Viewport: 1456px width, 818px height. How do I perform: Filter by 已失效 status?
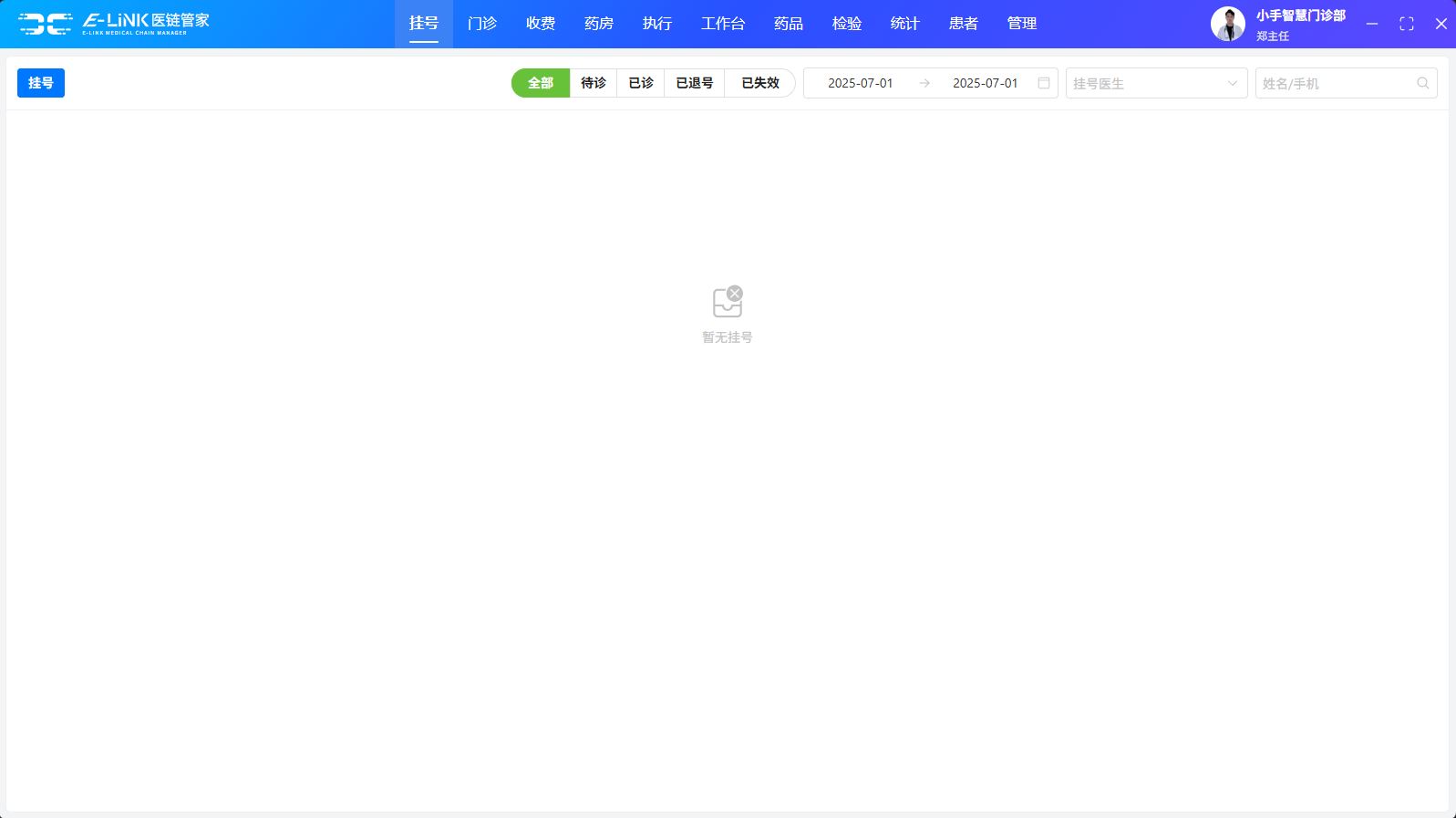(759, 83)
